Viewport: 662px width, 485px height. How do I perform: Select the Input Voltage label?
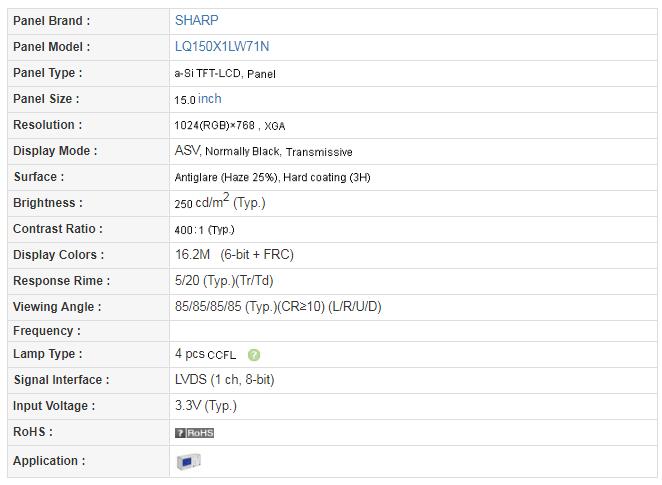click(54, 406)
